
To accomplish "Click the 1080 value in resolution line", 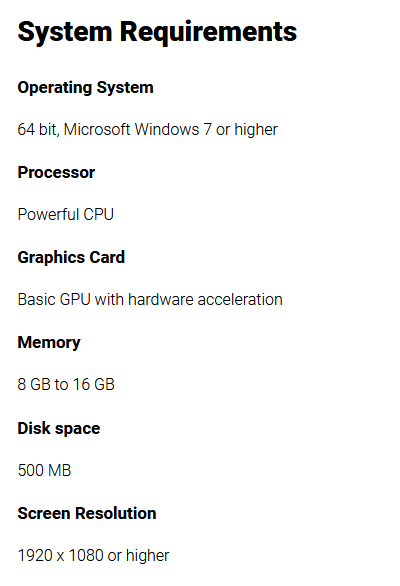I will (86, 556).
